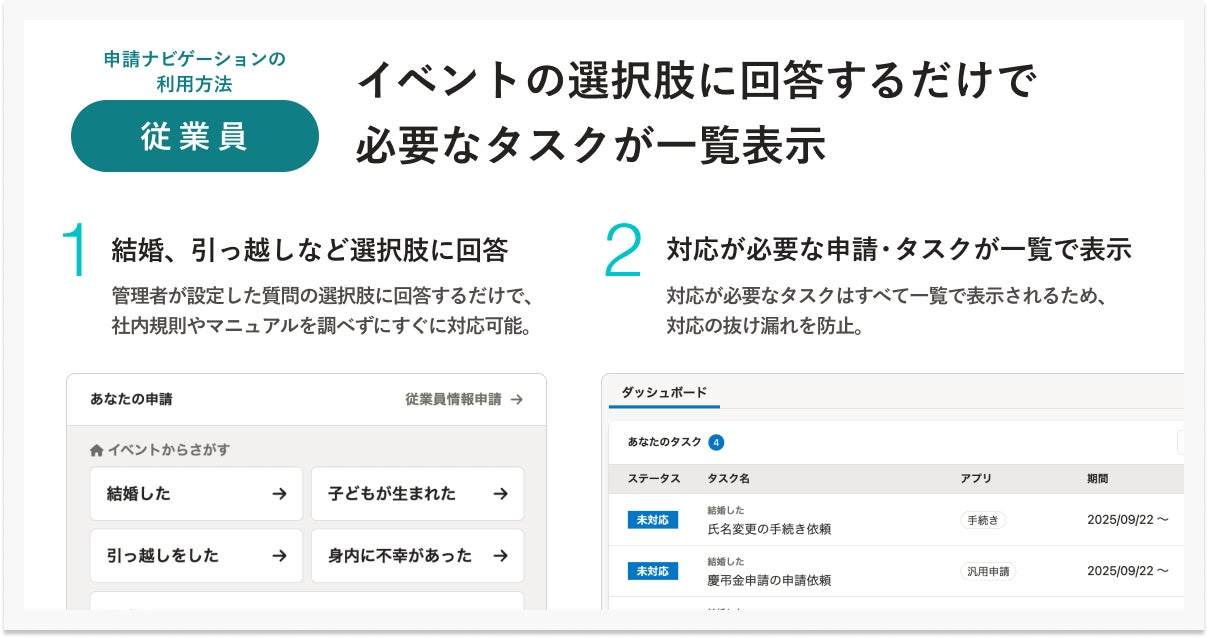Click the 従業員 teal pill button
The height and width of the screenshot is (638, 1208).
coord(194,137)
